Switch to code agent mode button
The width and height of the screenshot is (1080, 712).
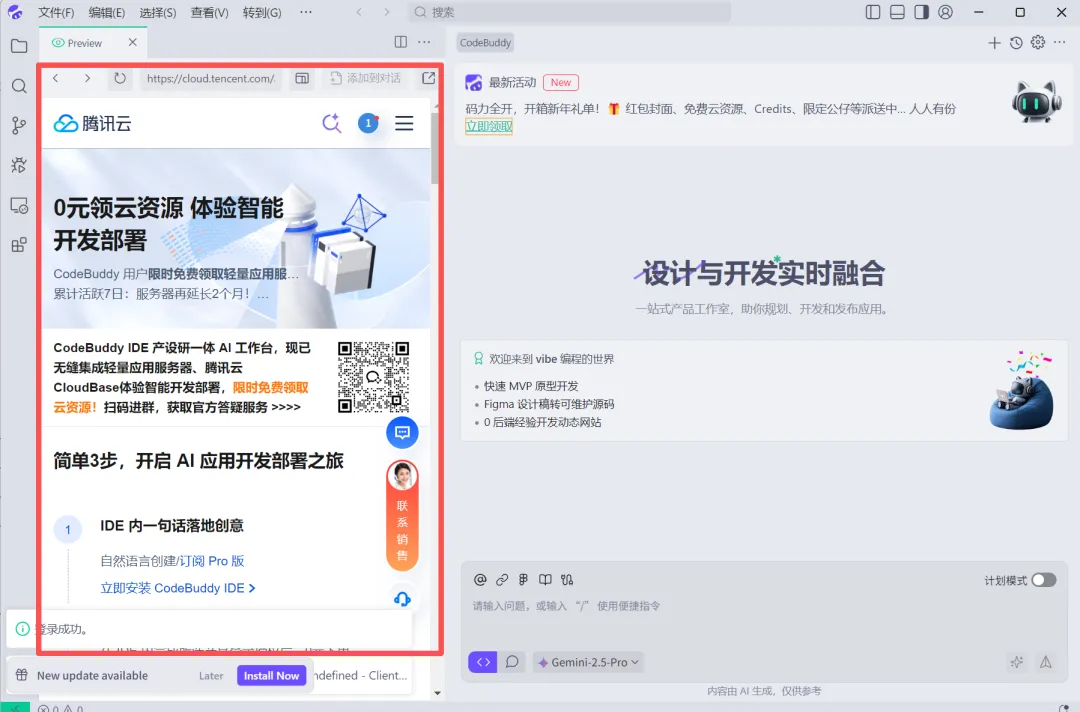(x=483, y=662)
